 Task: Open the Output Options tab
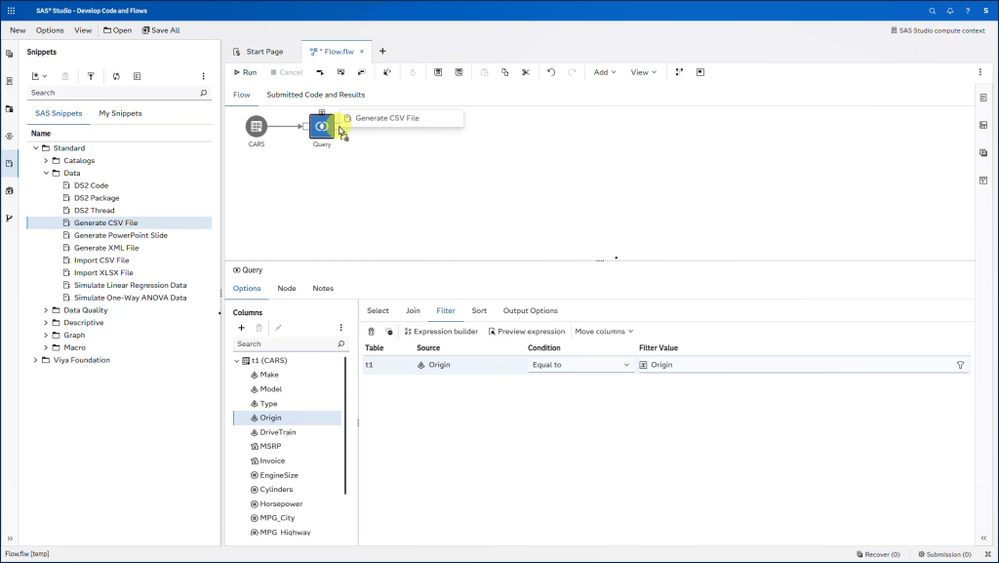(530, 310)
